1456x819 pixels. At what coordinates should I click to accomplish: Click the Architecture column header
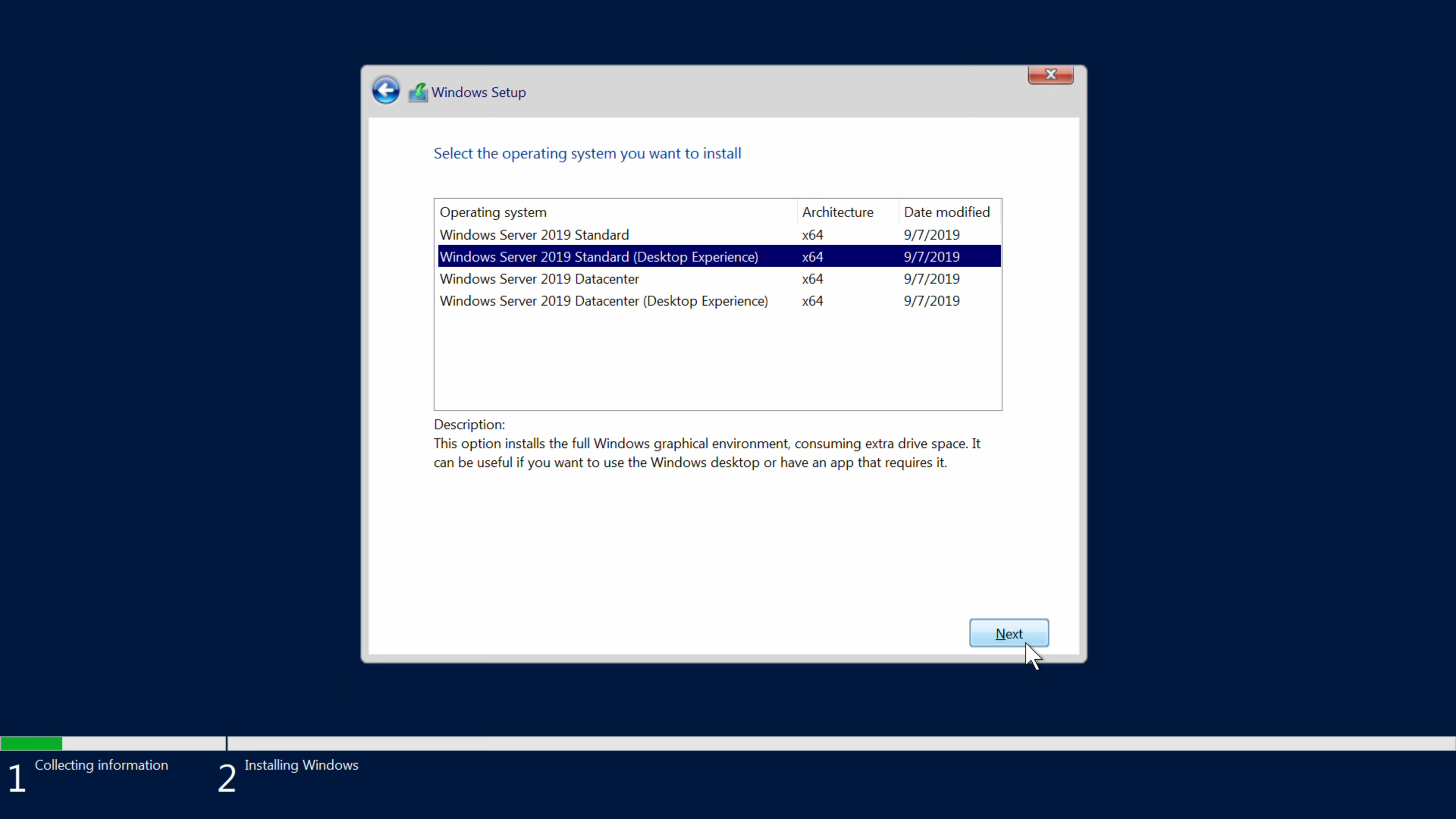[x=848, y=212]
